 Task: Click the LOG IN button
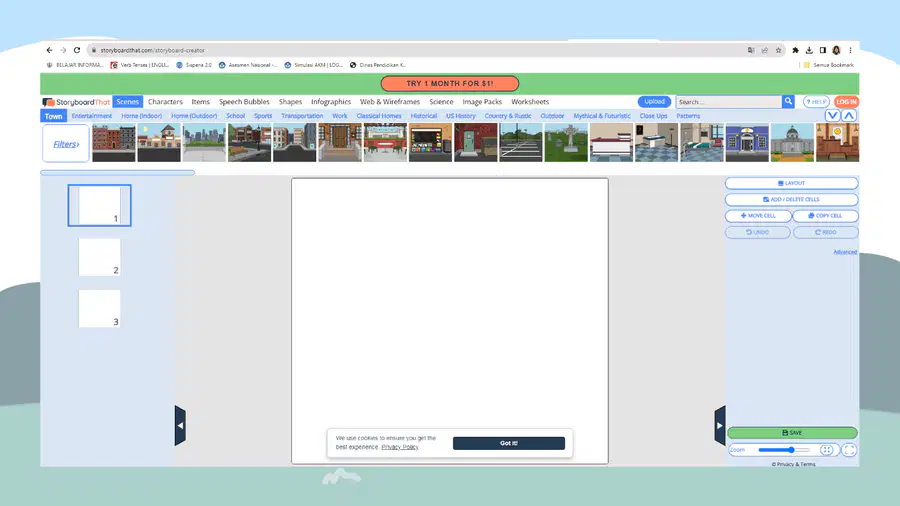(846, 102)
